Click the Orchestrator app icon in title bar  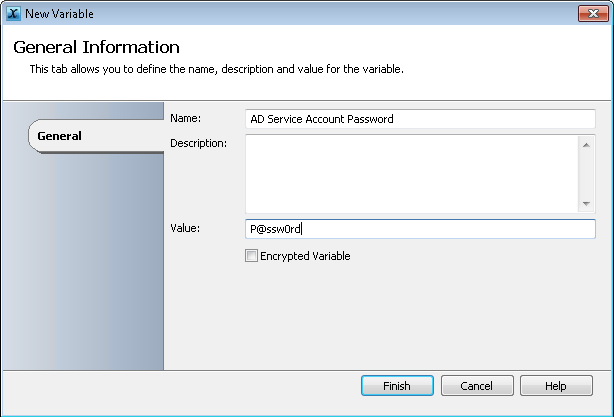coord(13,13)
